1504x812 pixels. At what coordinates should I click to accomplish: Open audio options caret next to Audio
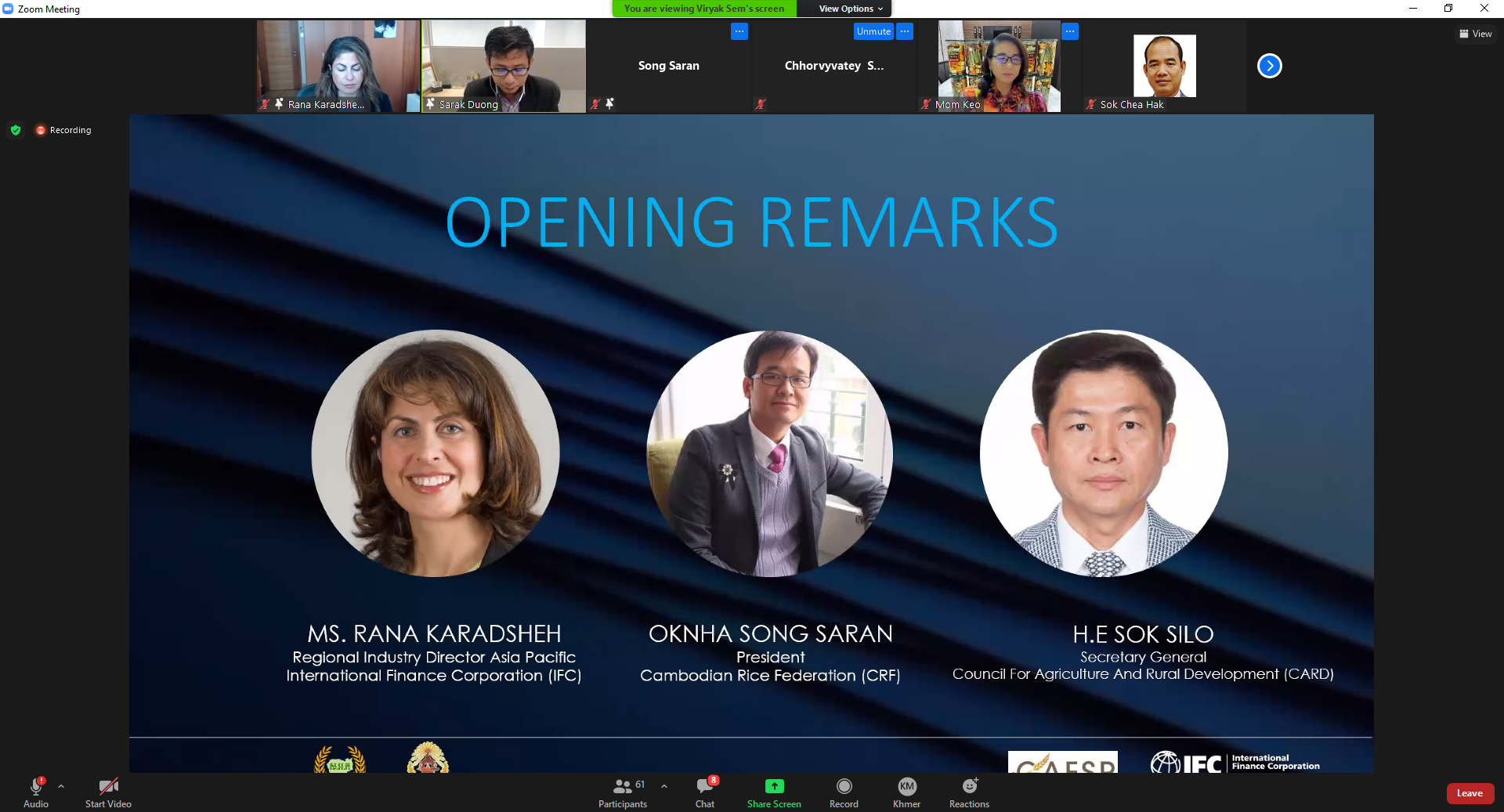tap(61, 785)
